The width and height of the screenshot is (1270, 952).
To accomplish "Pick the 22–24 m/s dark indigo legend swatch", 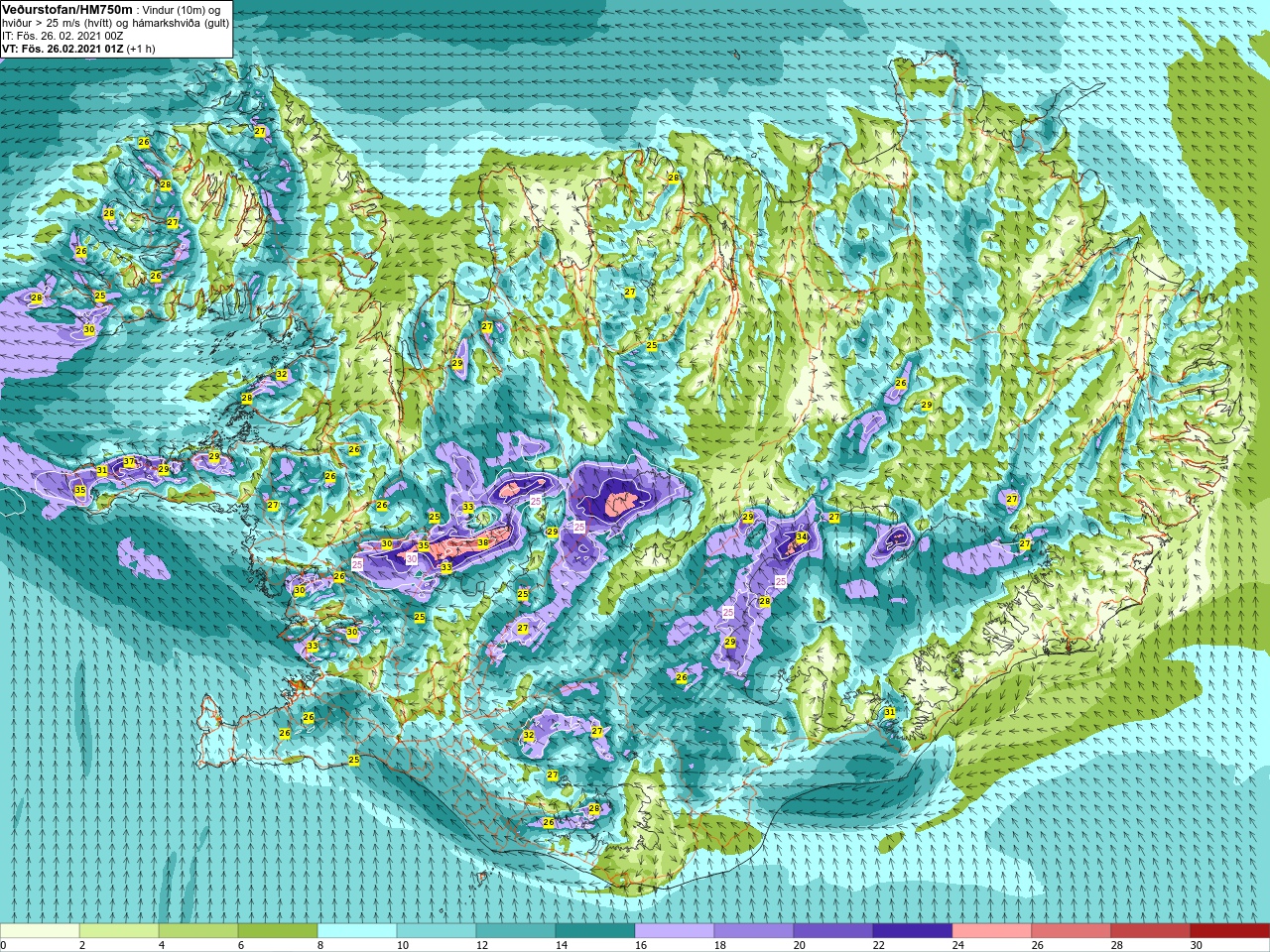I will click(913, 931).
